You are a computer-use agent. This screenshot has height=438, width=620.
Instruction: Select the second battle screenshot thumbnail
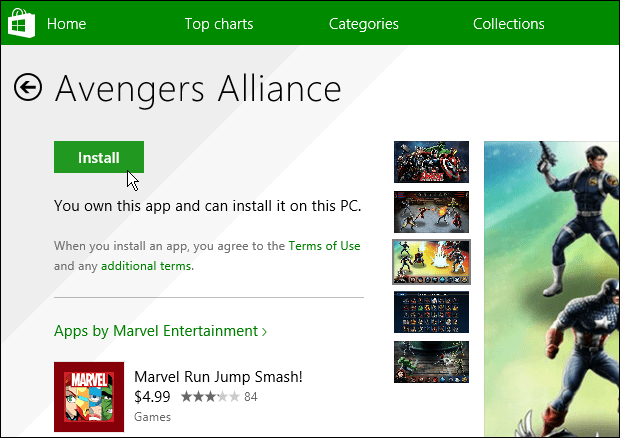point(431,212)
